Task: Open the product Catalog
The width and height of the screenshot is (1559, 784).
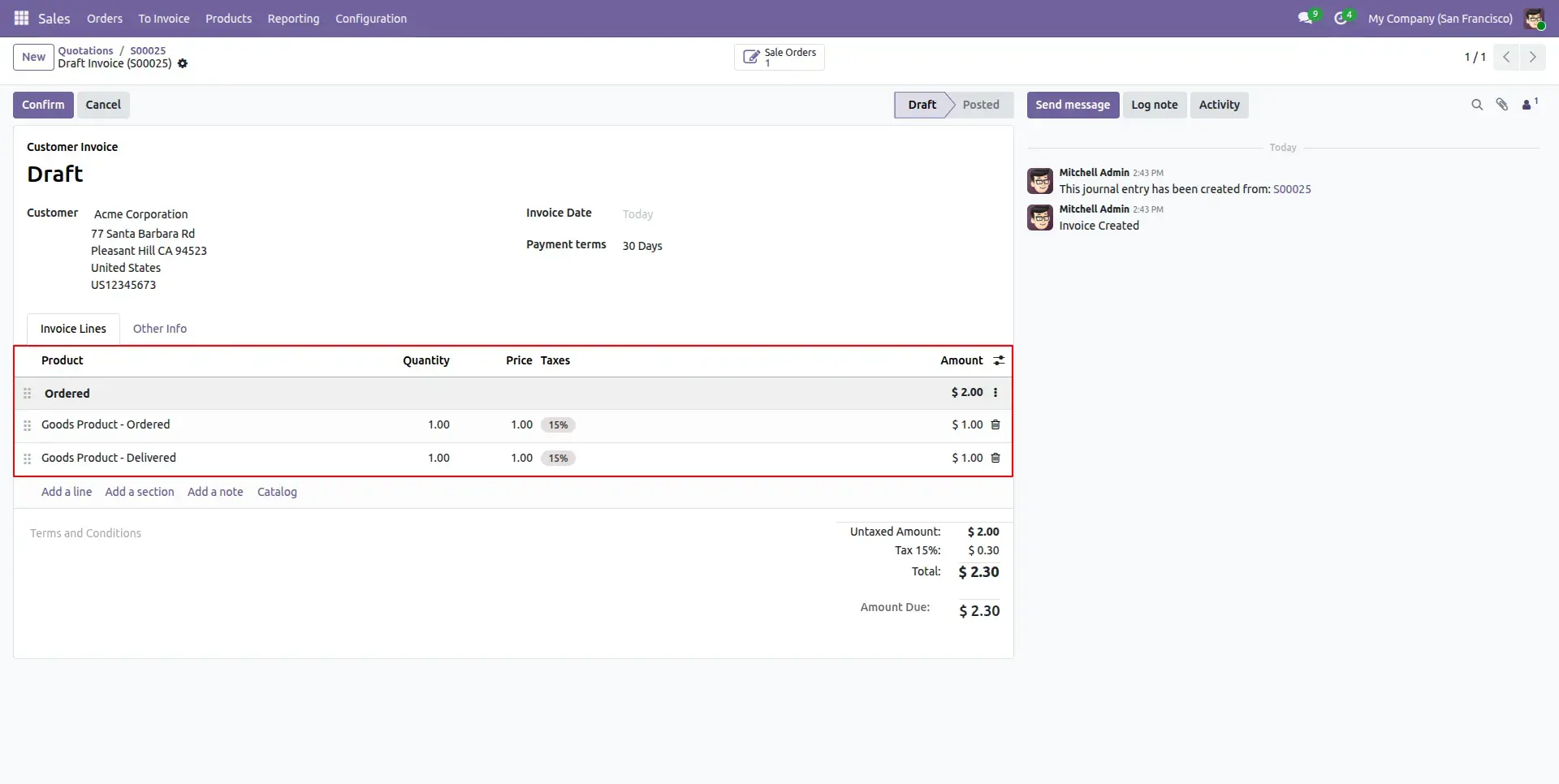Action: click(x=277, y=492)
